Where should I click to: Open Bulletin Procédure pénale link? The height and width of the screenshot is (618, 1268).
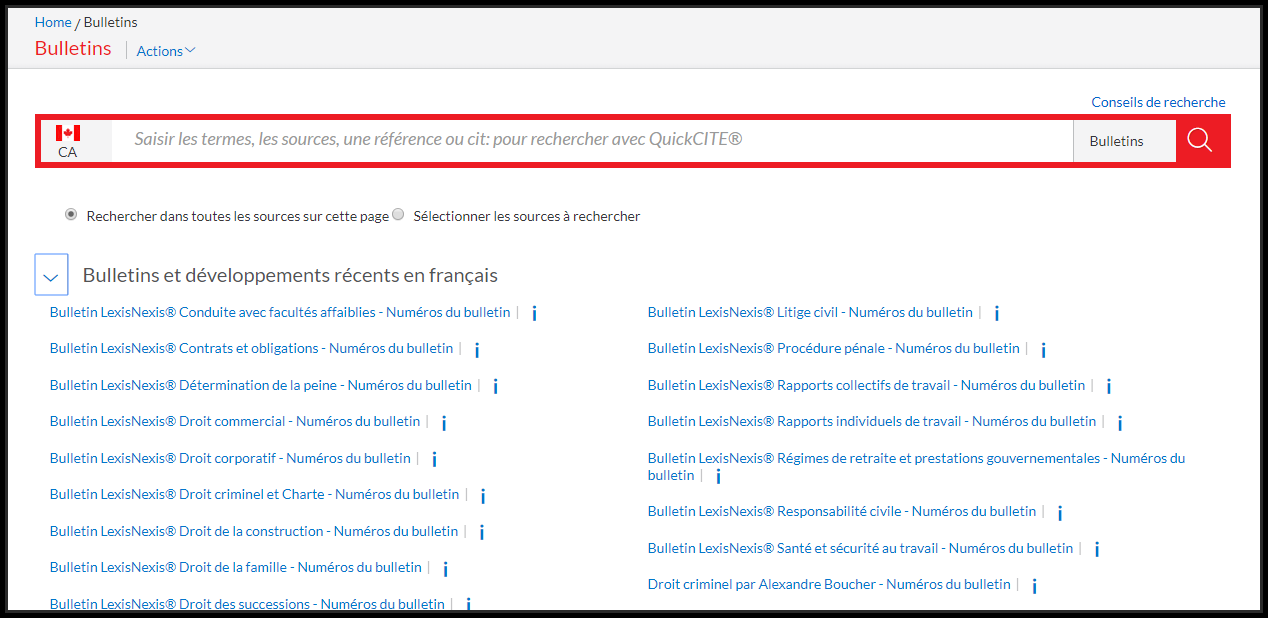click(834, 348)
